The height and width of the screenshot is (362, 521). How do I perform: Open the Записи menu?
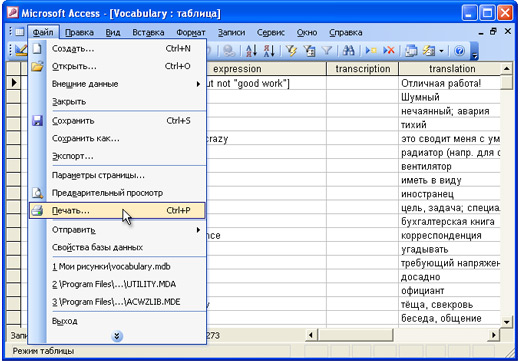pyautogui.click(x=231, y=32)
